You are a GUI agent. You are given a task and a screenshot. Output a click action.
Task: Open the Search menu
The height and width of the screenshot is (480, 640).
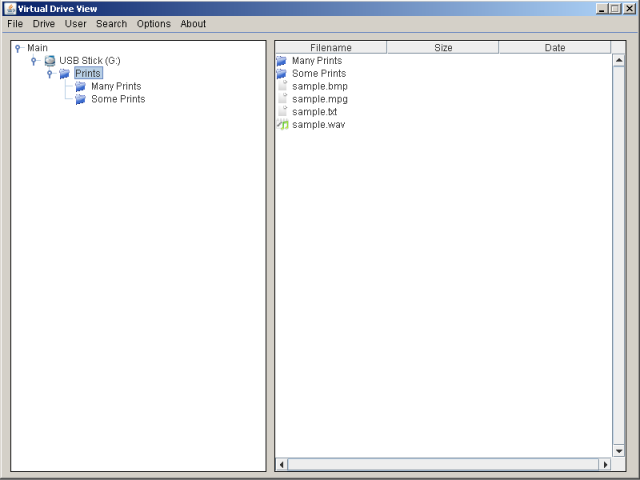[x=111, y=24]
